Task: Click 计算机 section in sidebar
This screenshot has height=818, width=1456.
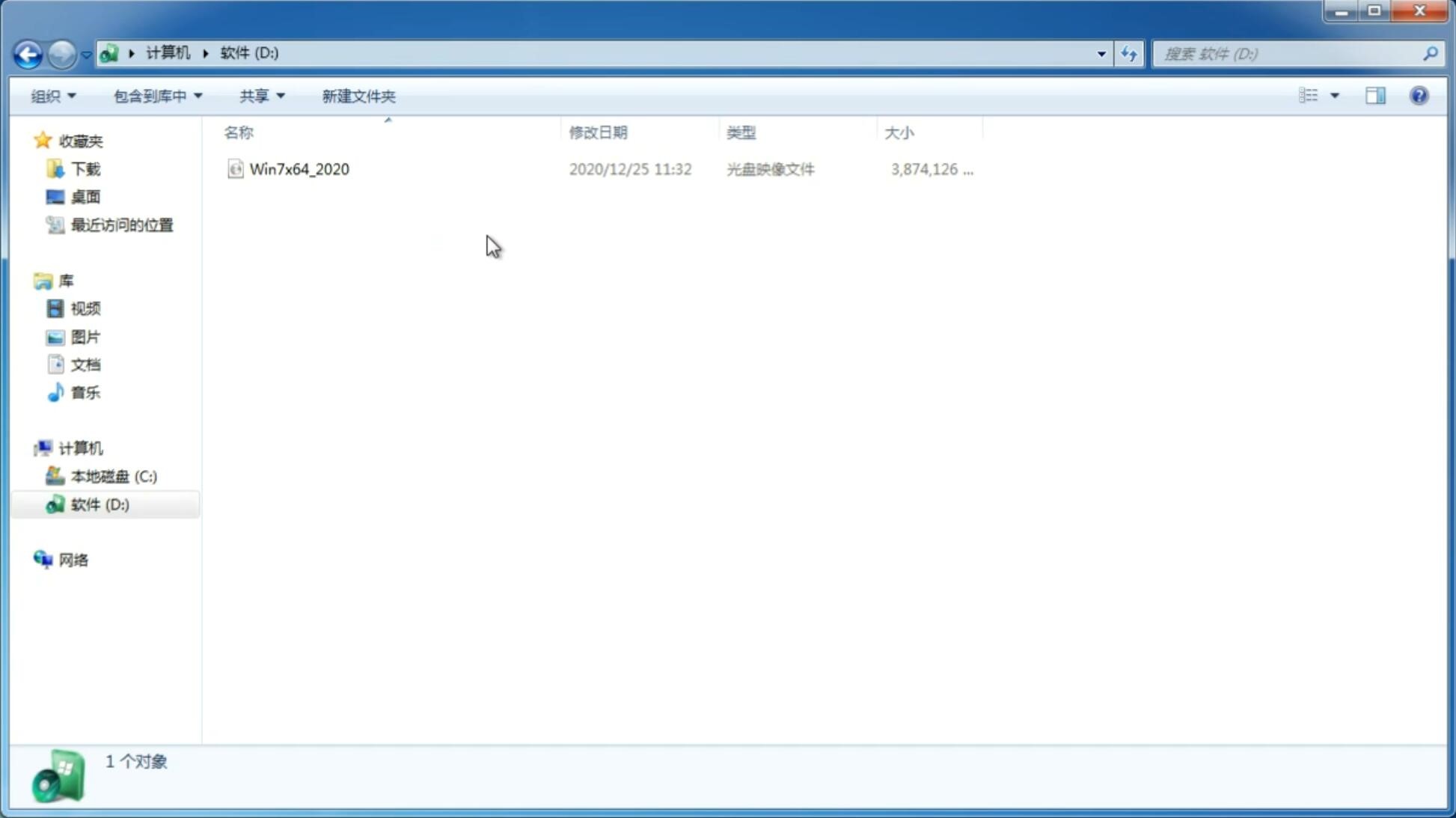Action: (80, 447)
